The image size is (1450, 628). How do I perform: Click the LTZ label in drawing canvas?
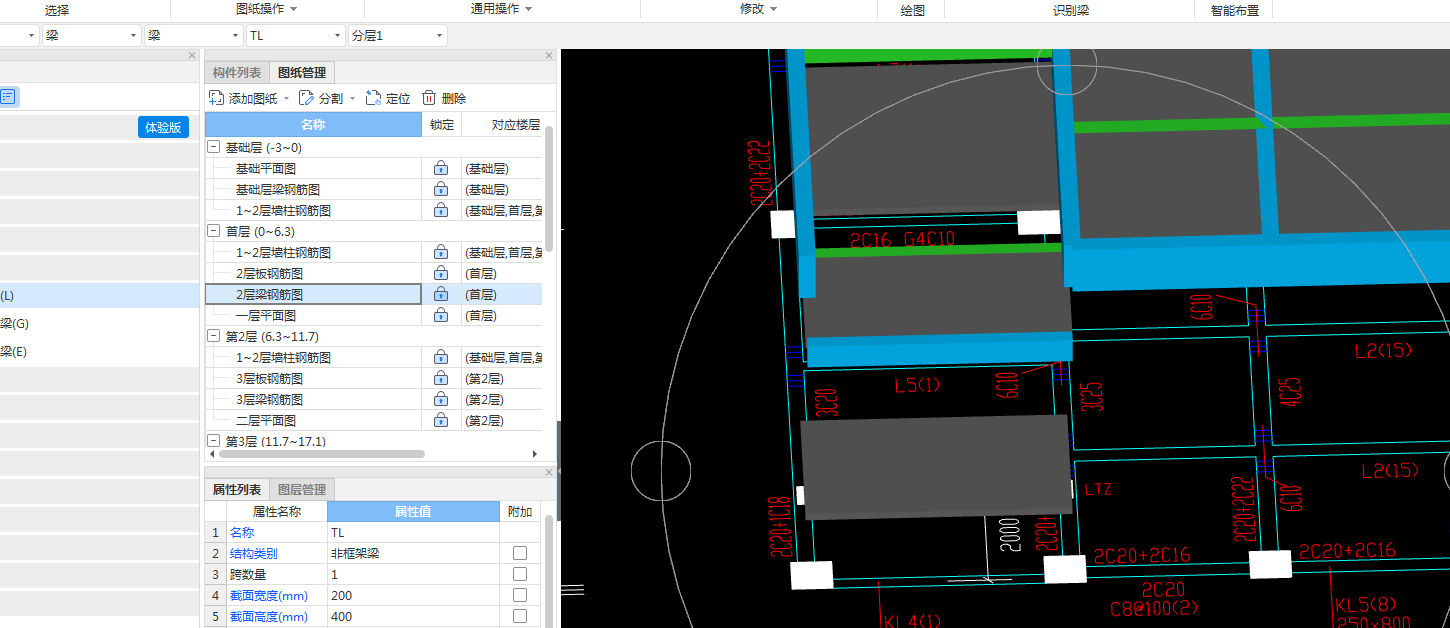pos(1098,490)
